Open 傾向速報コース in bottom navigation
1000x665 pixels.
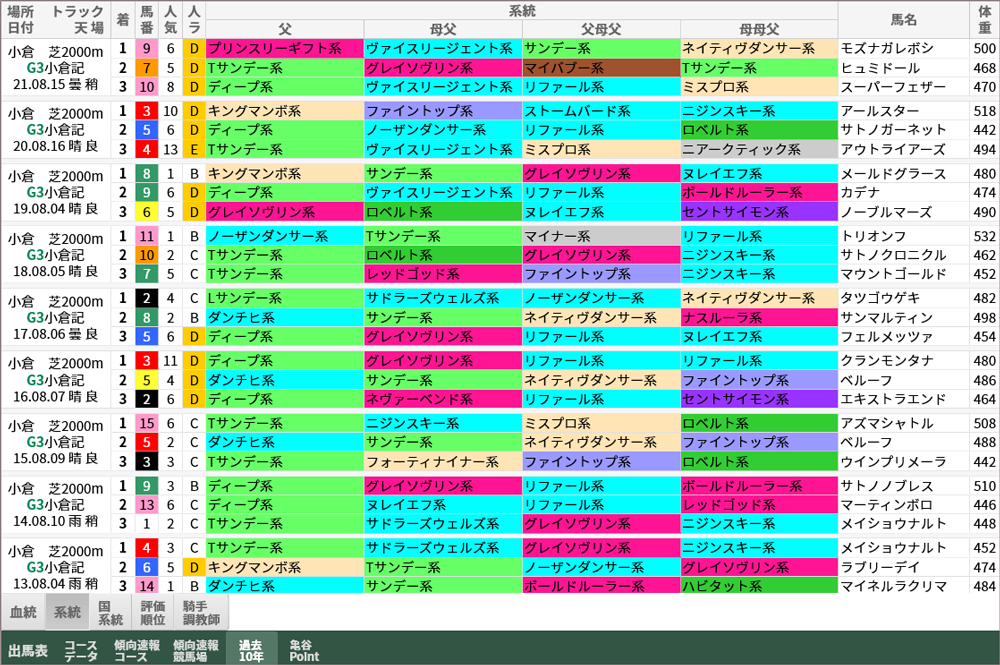click(136, 650)
